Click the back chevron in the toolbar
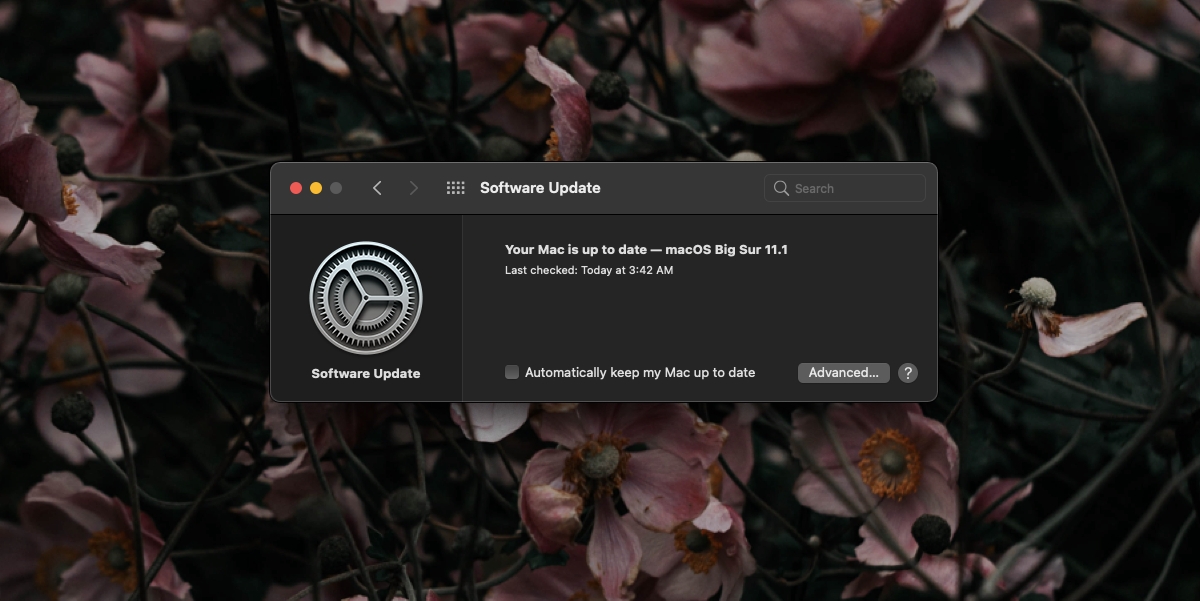The height and width of the screenshot is (601, 1200). click(377, 188)
